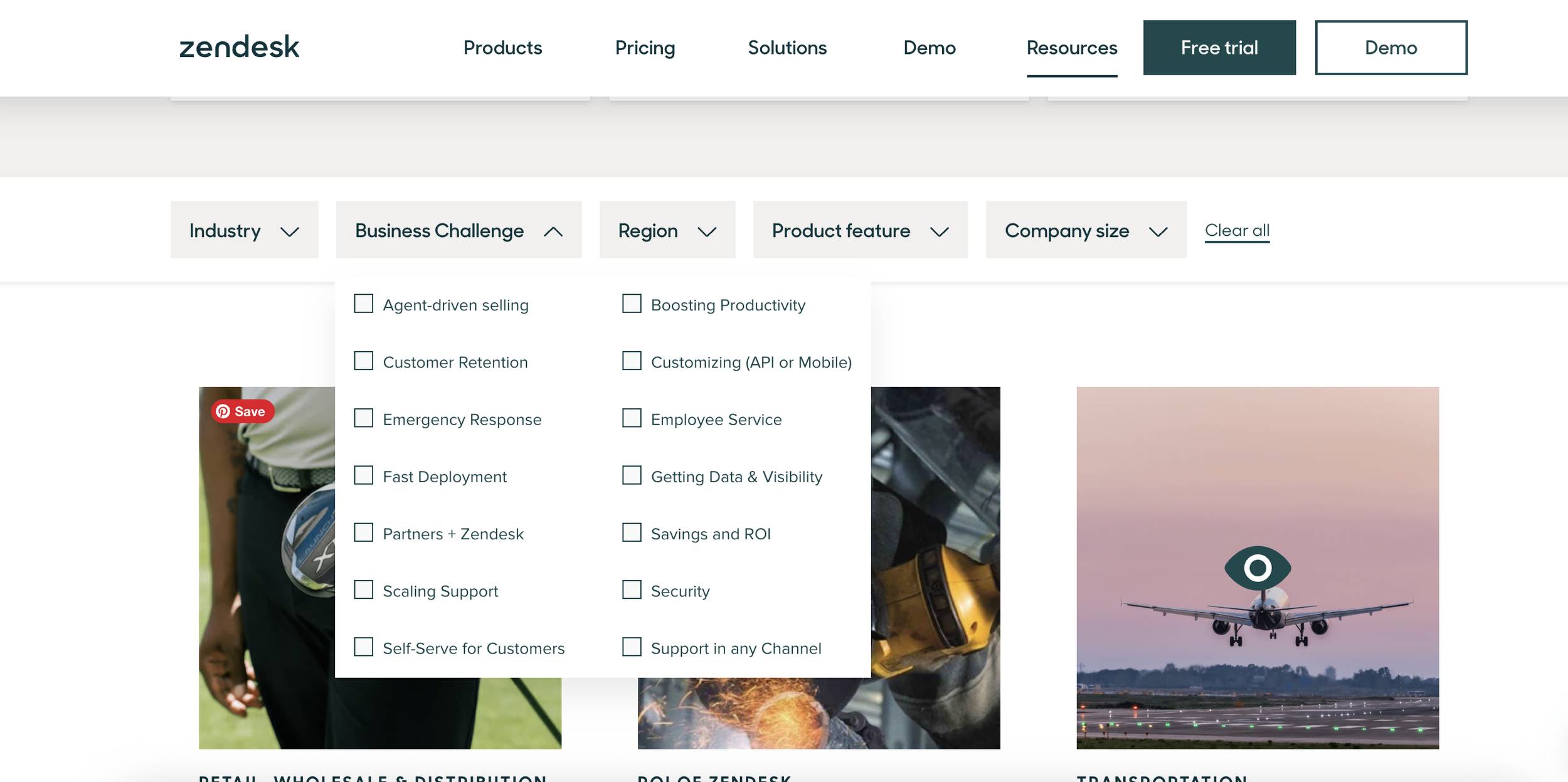Go to the Pricing page
This screenshot has width=1568, height=782.
(x=645, y=48)
